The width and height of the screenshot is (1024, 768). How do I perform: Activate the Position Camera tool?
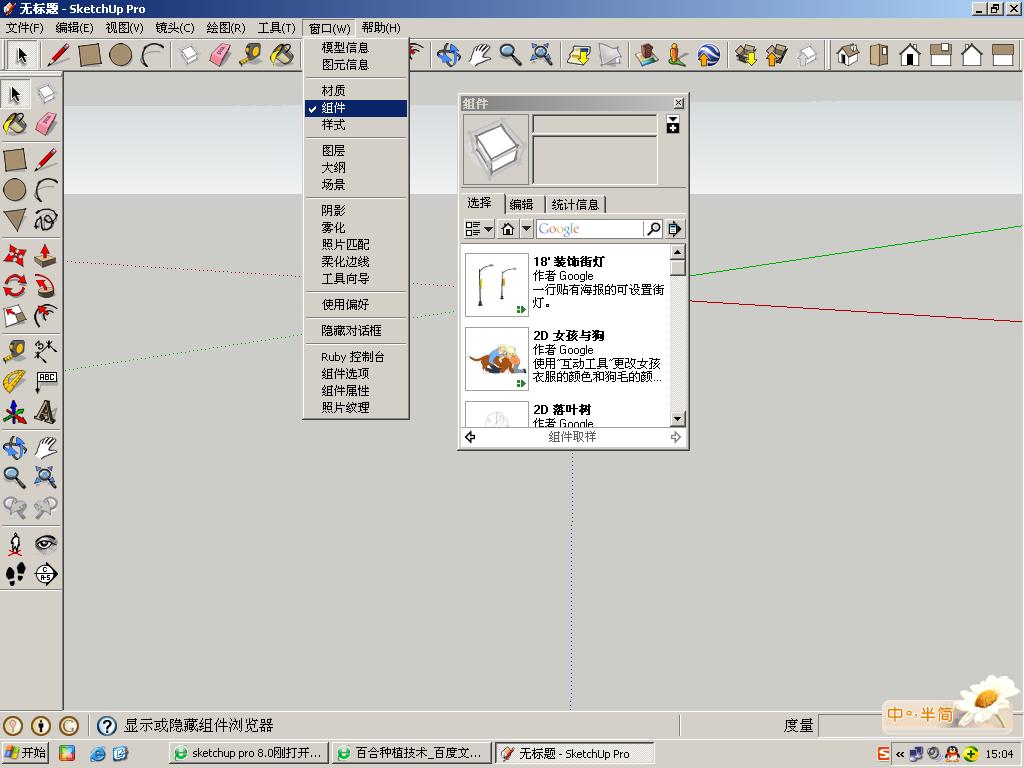(15, 543)
